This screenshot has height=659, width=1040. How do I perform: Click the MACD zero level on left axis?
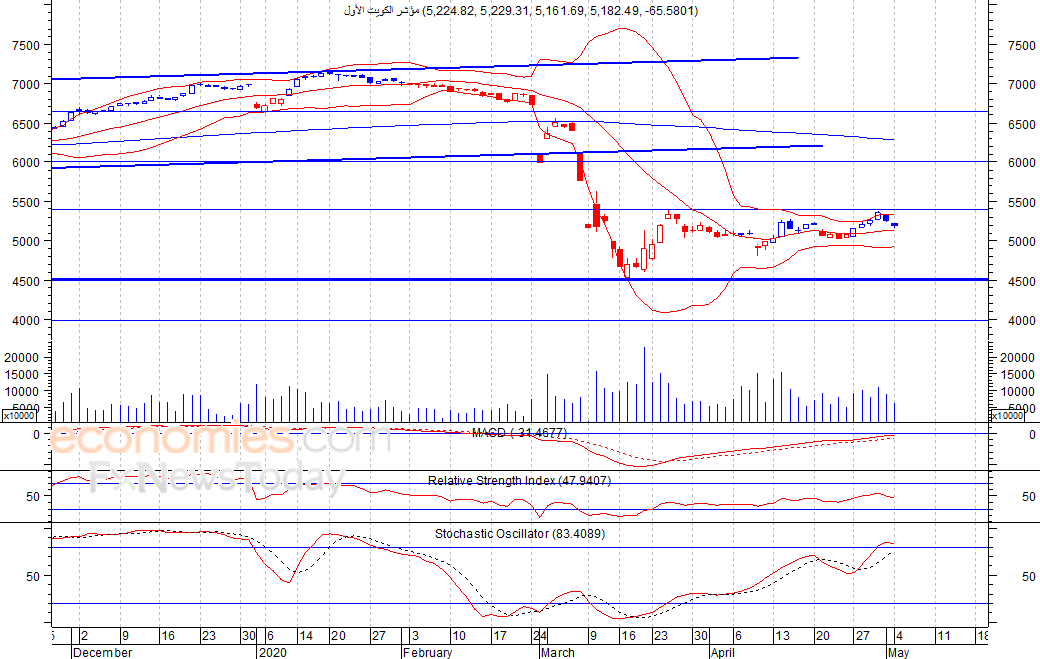pos(36,436)
